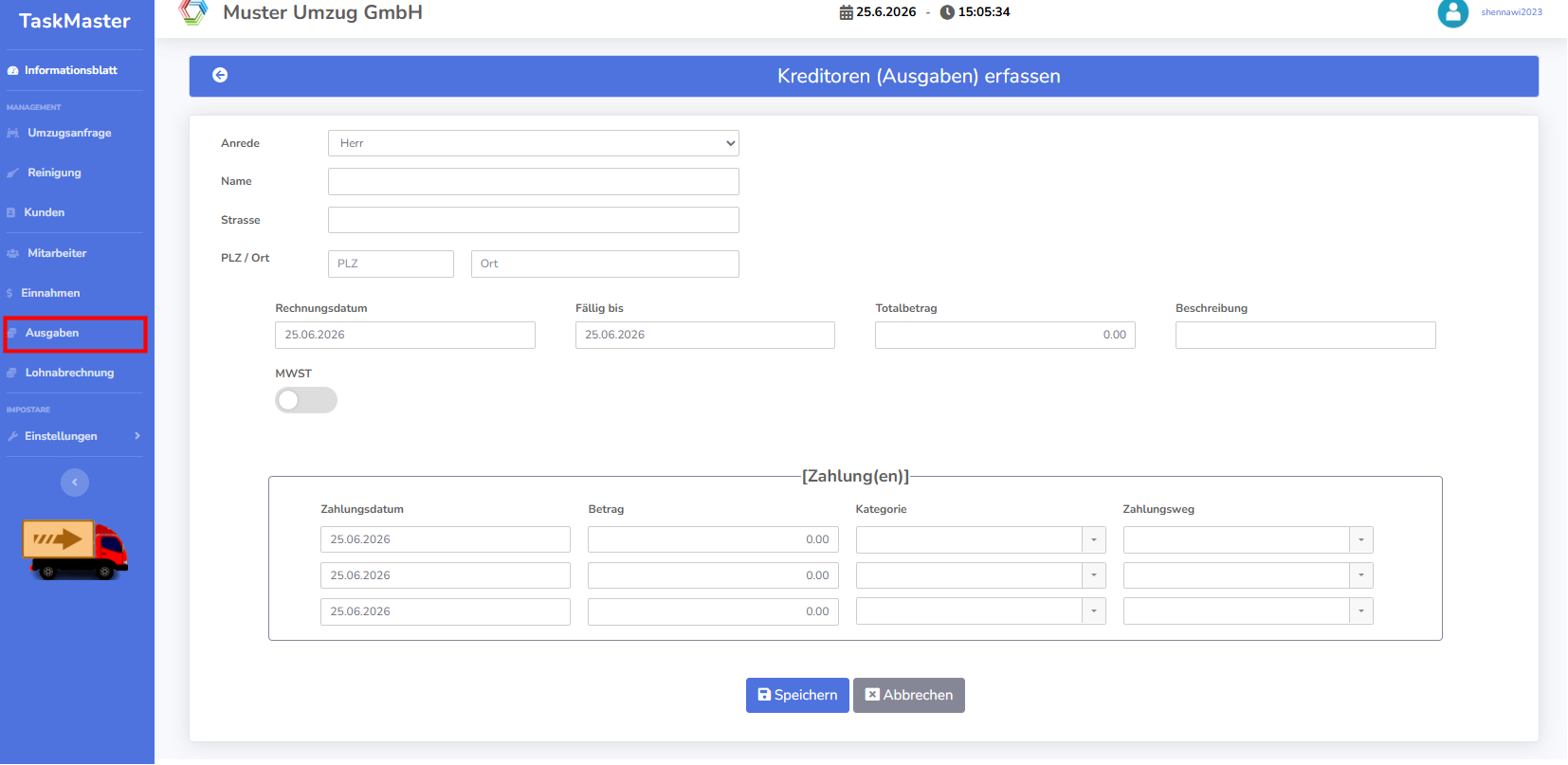Click the Mitarbeiter people icon
Viewport: 1568px width, 765px height.
click(13, 254)
